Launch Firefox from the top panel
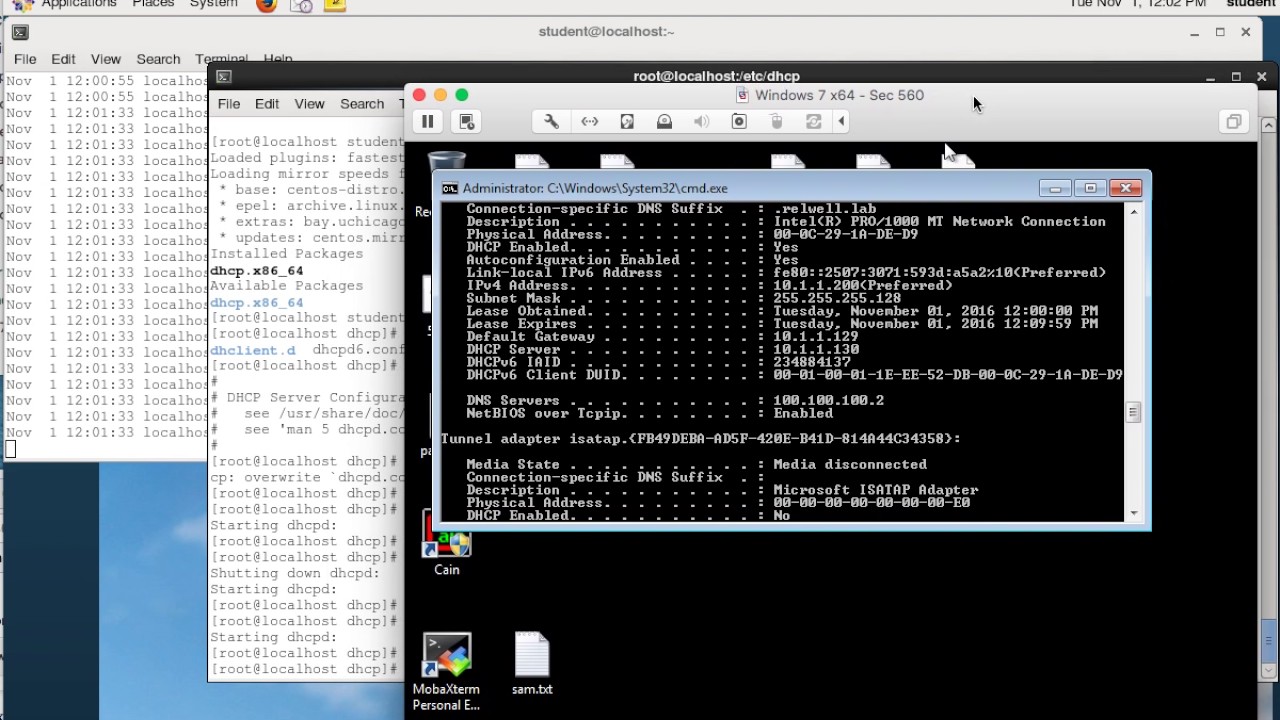1280x720 pixels. click(266, 5)
